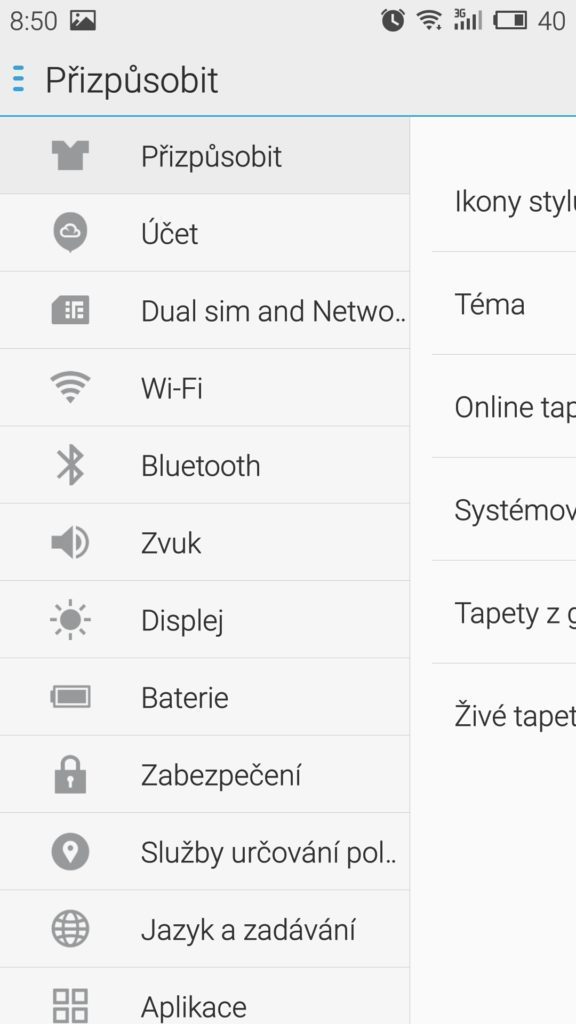576x1024 pixels.
Task: Tap the speaker Zvuk icon
Action: tap(70, 543)
